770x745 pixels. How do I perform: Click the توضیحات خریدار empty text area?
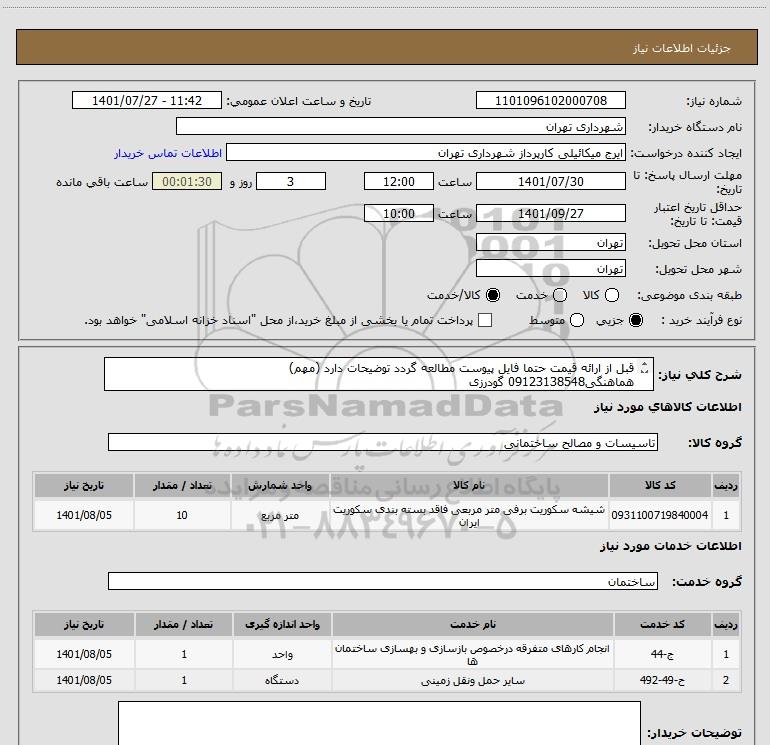click(379, 723)
